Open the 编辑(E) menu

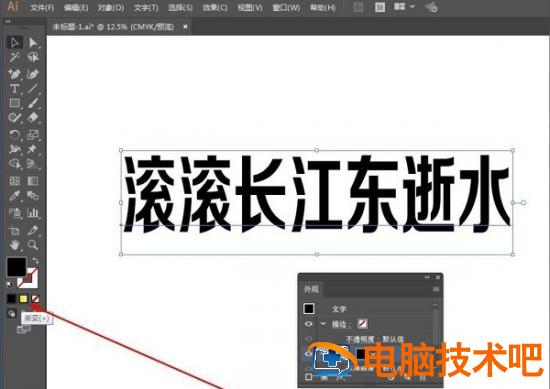coord(76,8)
